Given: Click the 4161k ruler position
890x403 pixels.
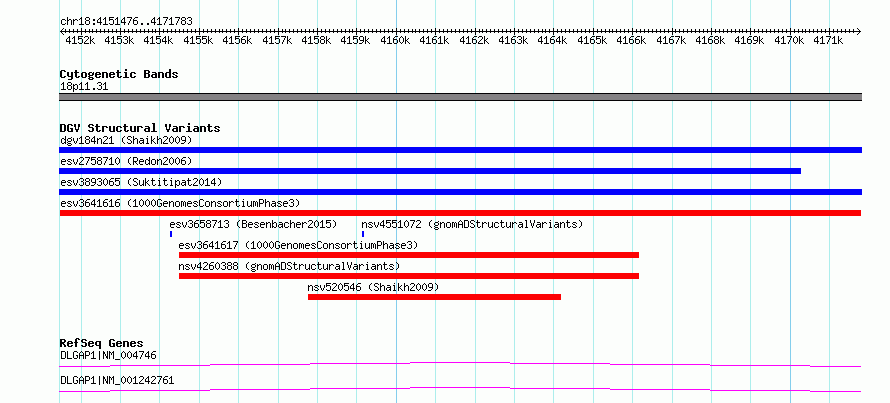Looking at the screenshot, I should (435, 40).
